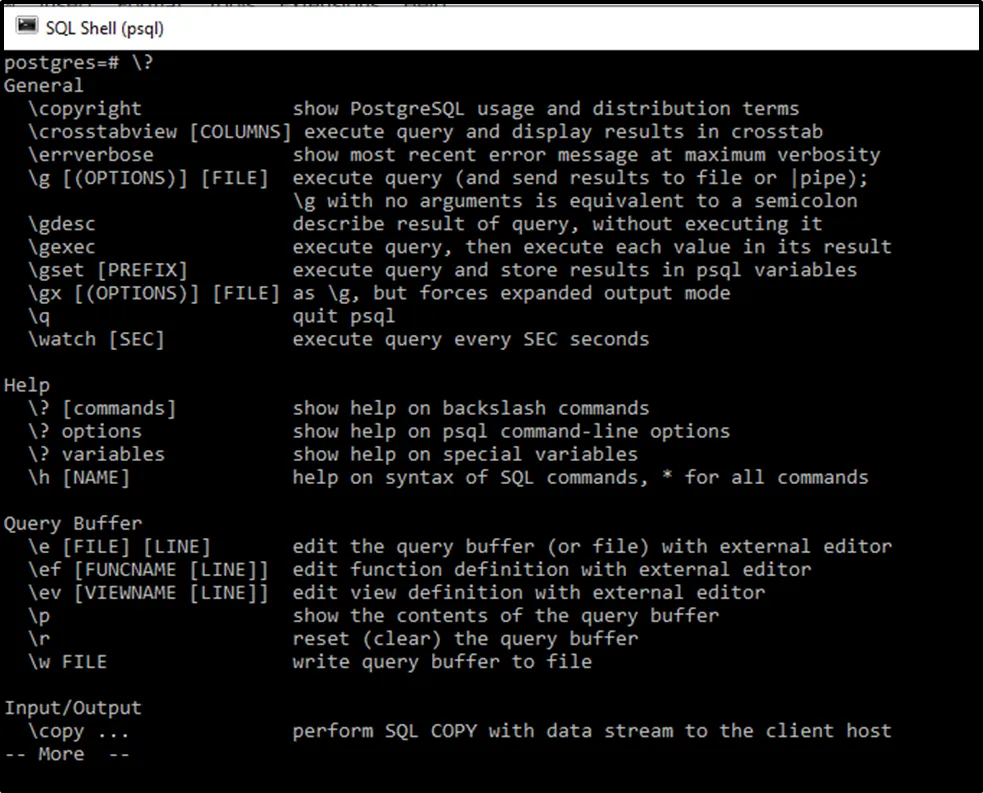Click the \gdesc command entry
The width and height of the screenshot is (983, 793).
tap(62, 224)
